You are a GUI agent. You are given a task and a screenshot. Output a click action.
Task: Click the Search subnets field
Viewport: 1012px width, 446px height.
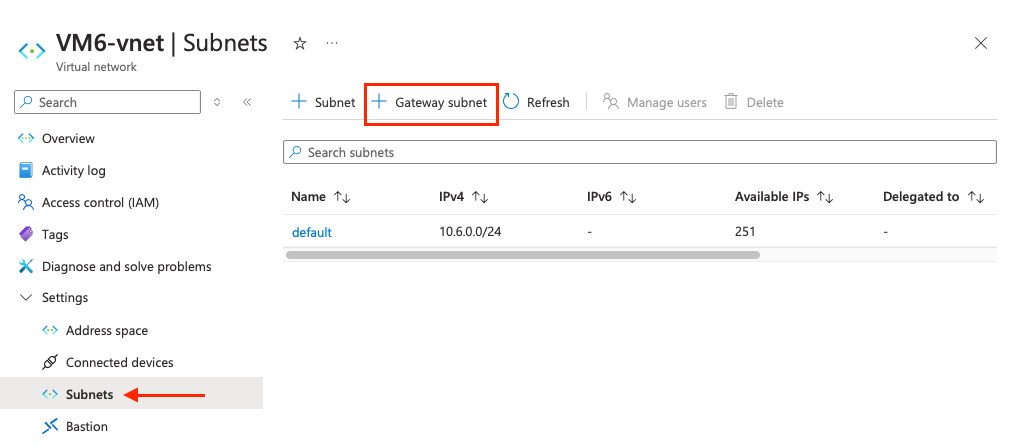(x=640, y=152)
